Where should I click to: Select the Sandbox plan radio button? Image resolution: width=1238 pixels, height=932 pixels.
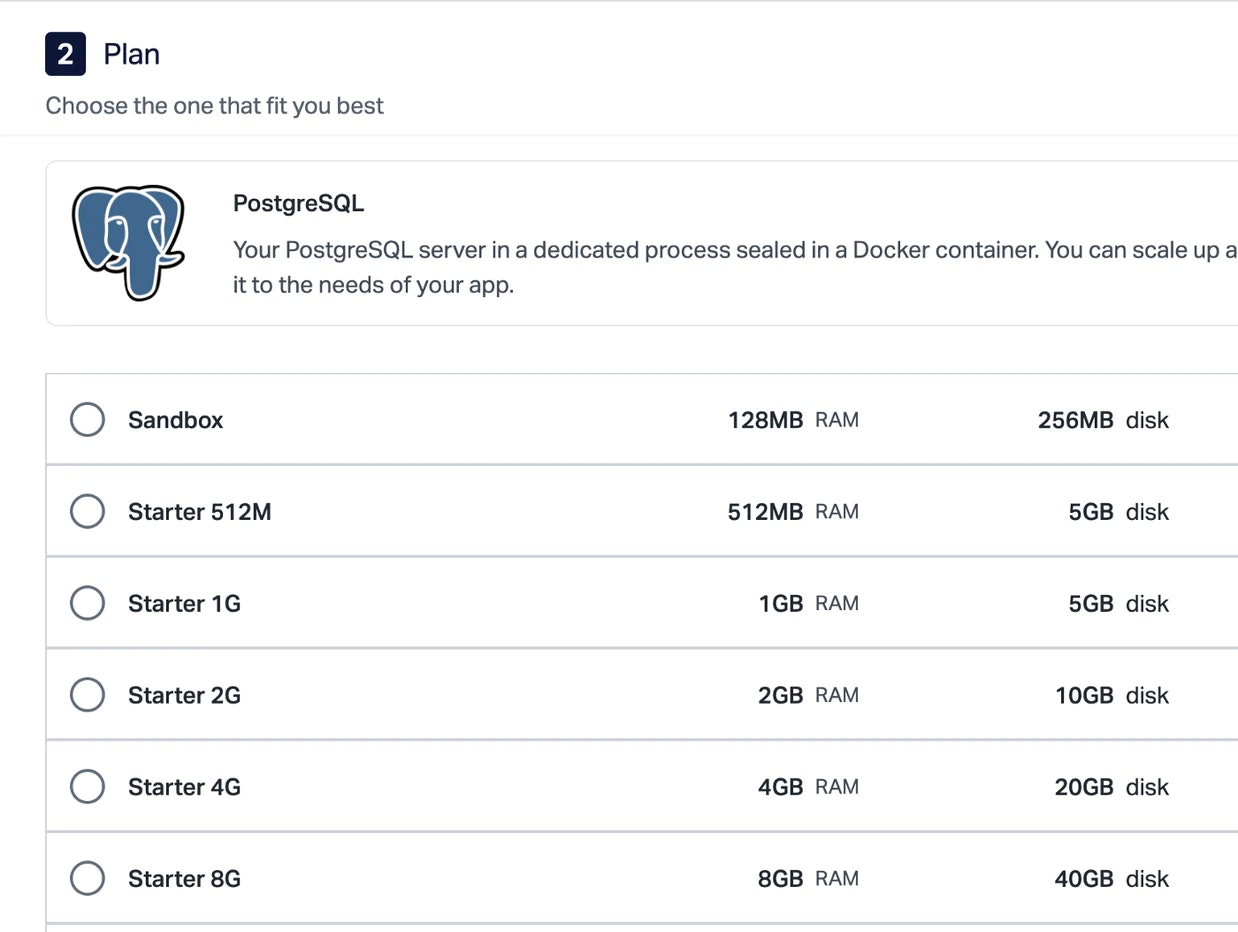point(87,419)
